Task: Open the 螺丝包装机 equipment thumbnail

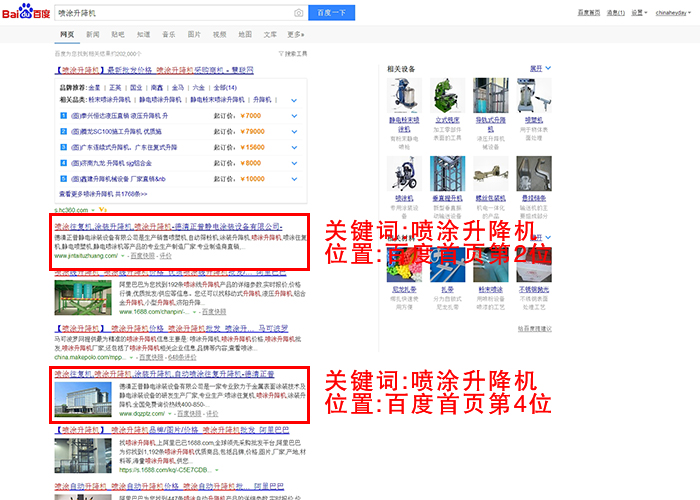Action: (x=491, y=173)
